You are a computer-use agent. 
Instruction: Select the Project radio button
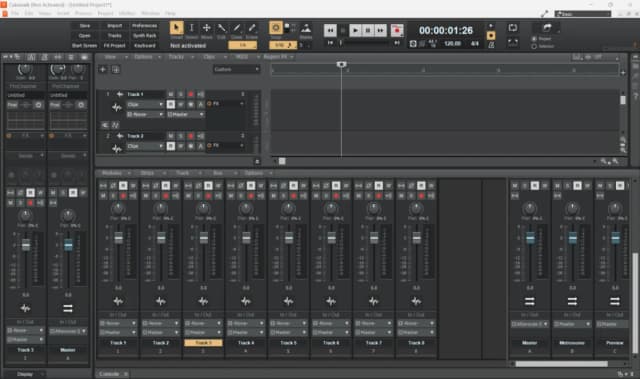point(534,39)
